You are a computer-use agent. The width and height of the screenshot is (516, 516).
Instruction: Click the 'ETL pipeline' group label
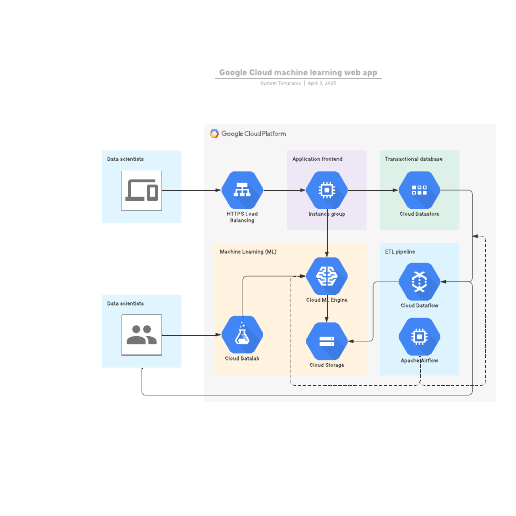tap(400, 252)
